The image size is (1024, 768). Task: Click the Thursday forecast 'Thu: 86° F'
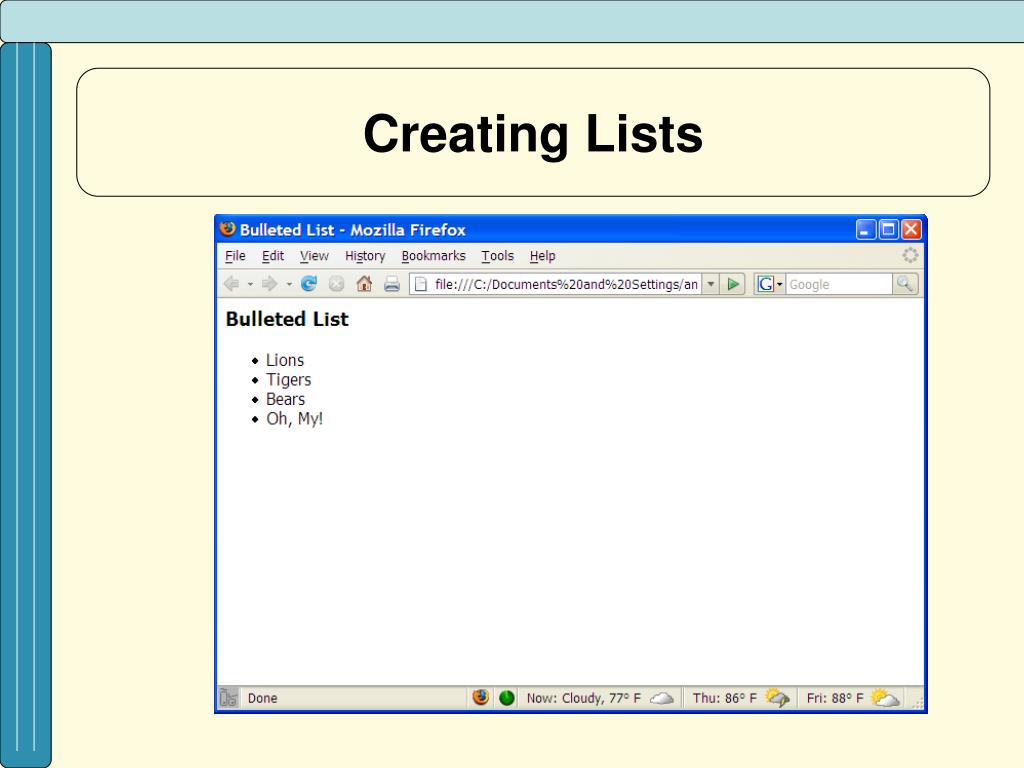pos(725,698)
